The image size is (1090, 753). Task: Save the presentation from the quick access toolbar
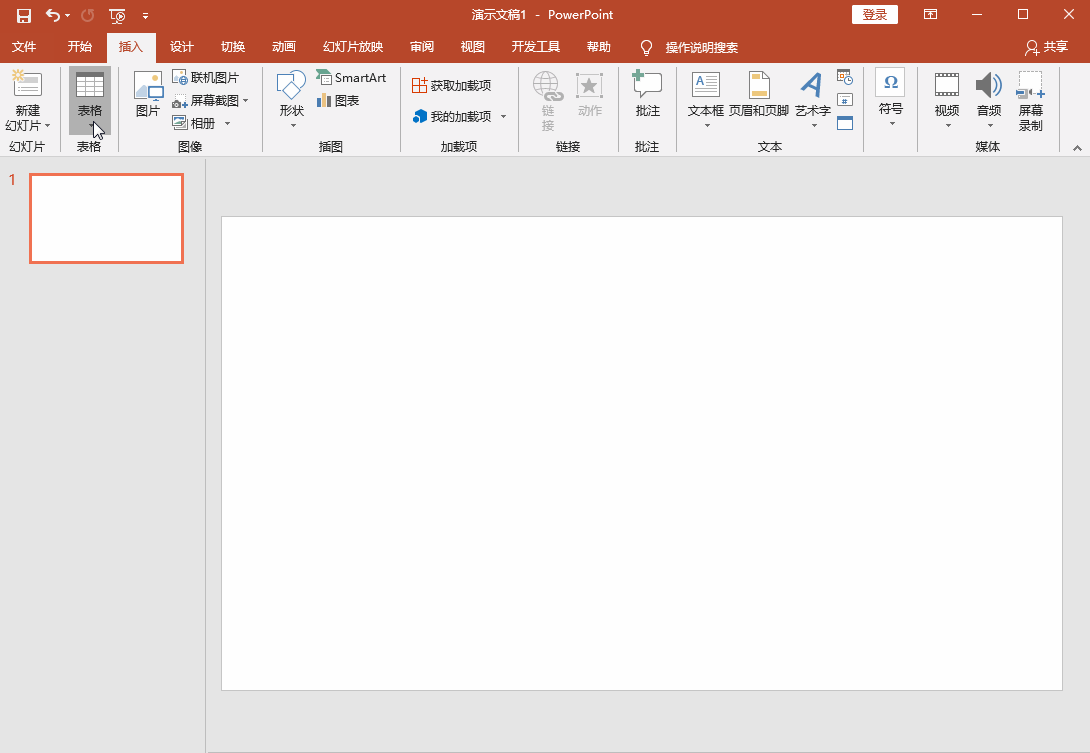tap(24, 15)
